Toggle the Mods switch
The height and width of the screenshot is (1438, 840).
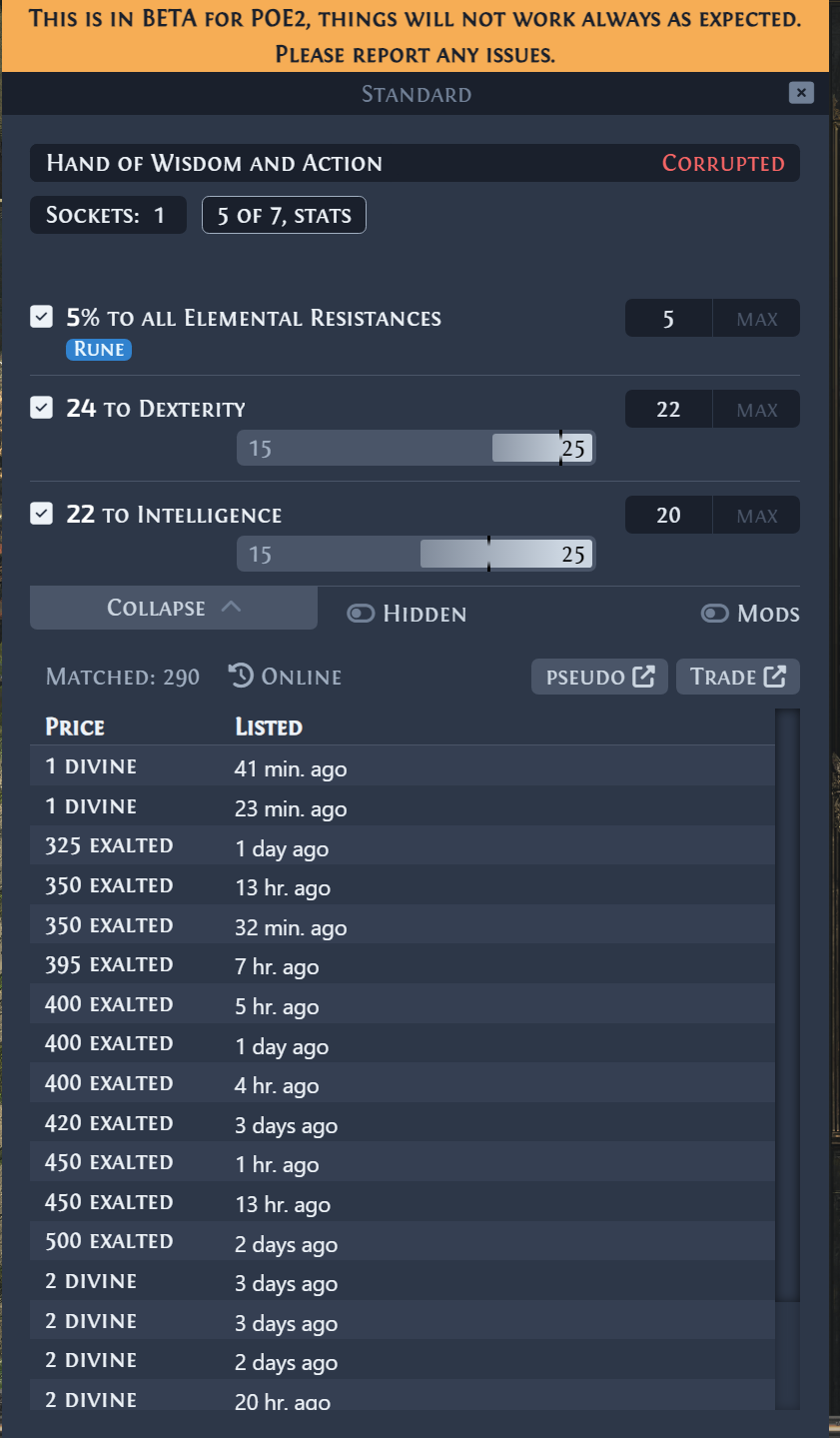tap(715, 614)
